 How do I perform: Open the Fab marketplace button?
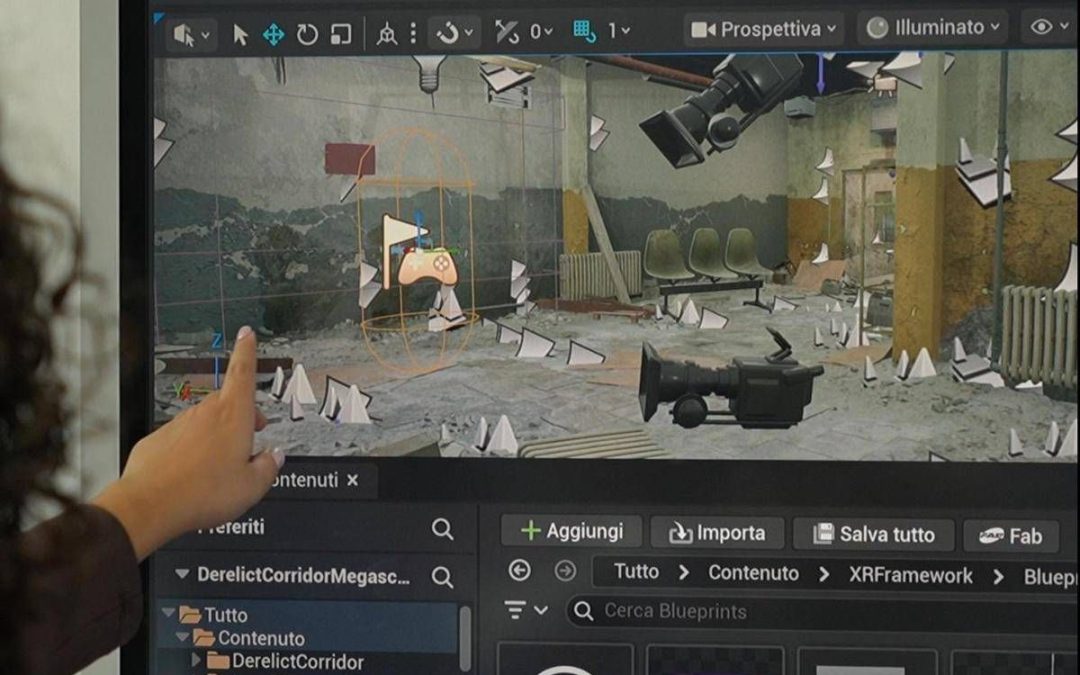pos(1010,536)
